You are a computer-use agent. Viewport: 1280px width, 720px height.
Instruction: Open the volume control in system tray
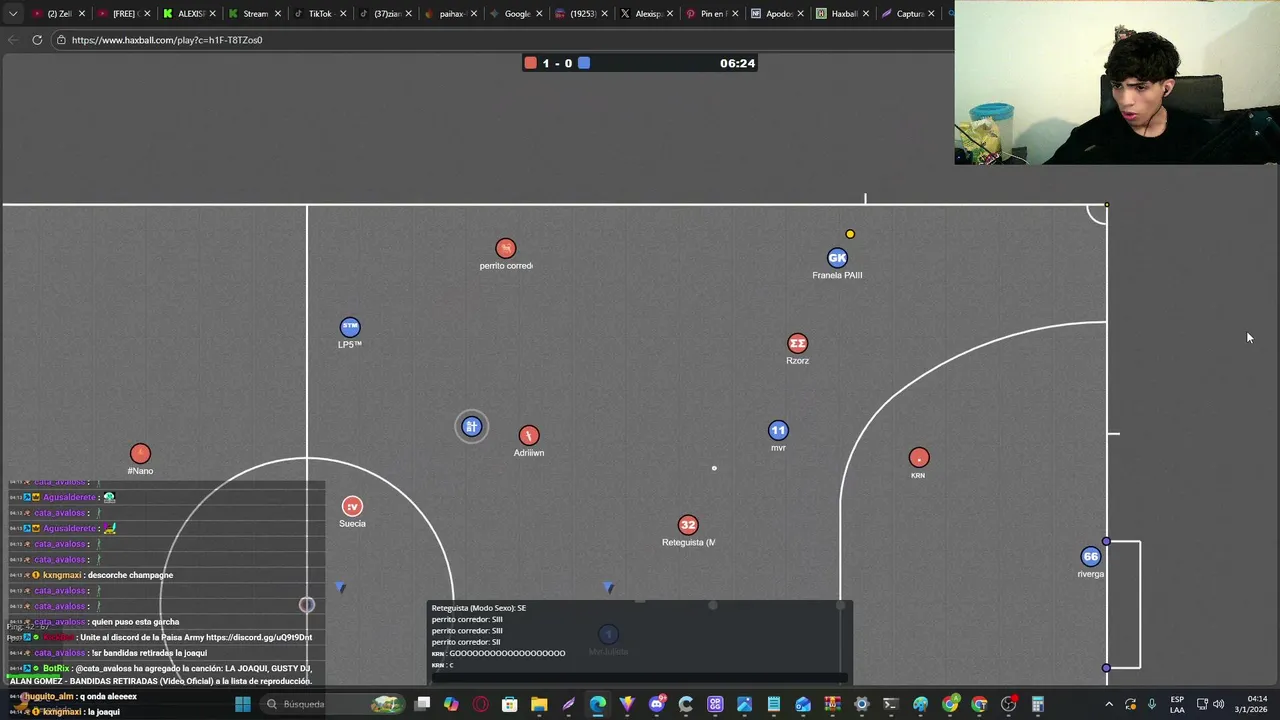(x=1218, y=704)
